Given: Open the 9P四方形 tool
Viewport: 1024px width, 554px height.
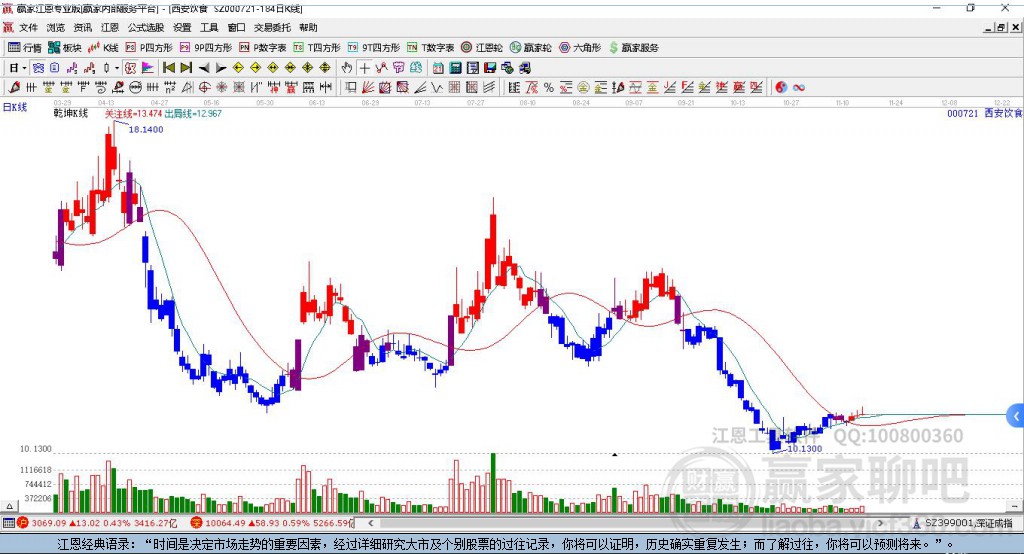Looking at the screenshot, I should tap(206, 48).
